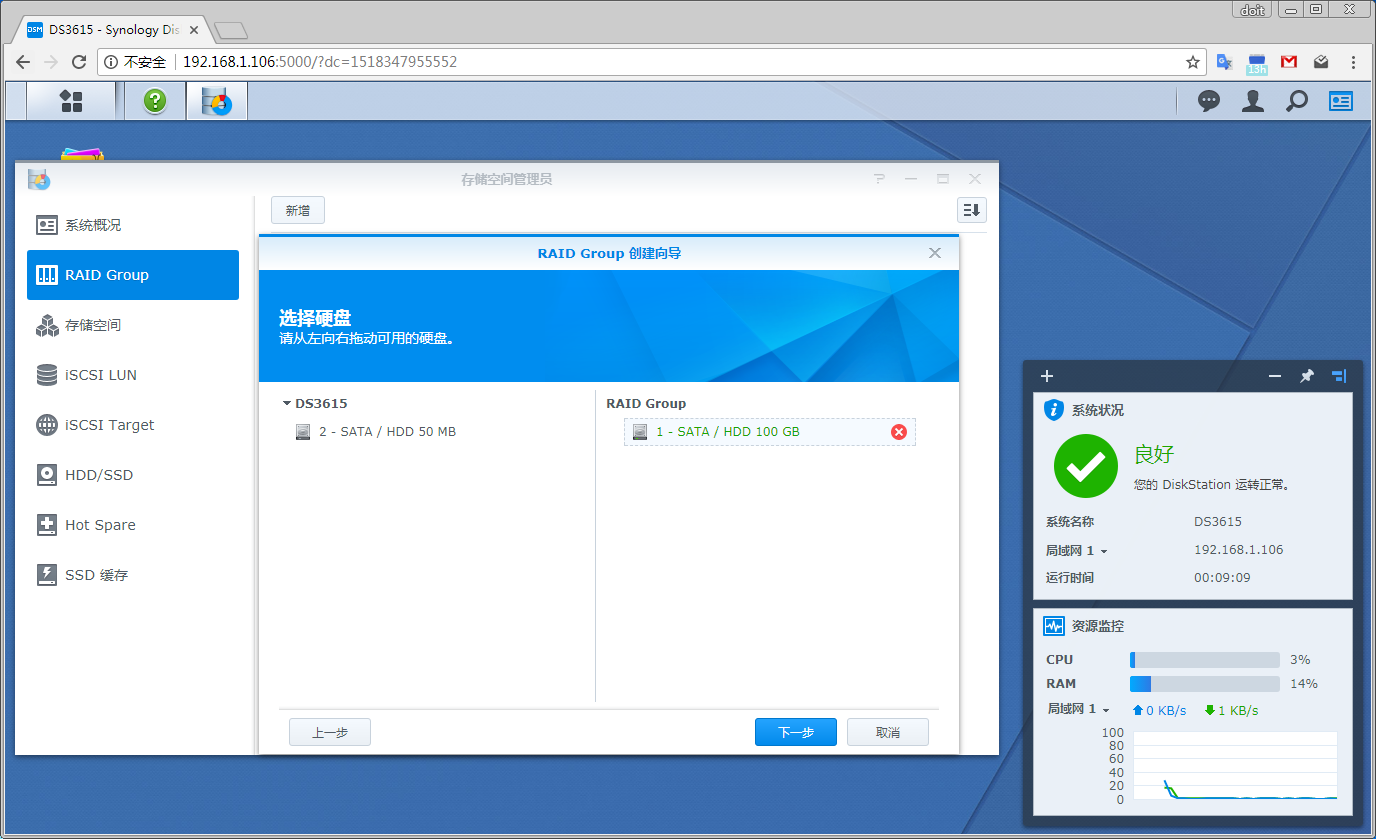This screenshot has width=1376, height=839.
Task: Click the browser address bar
Action: (x=650, y=62)
